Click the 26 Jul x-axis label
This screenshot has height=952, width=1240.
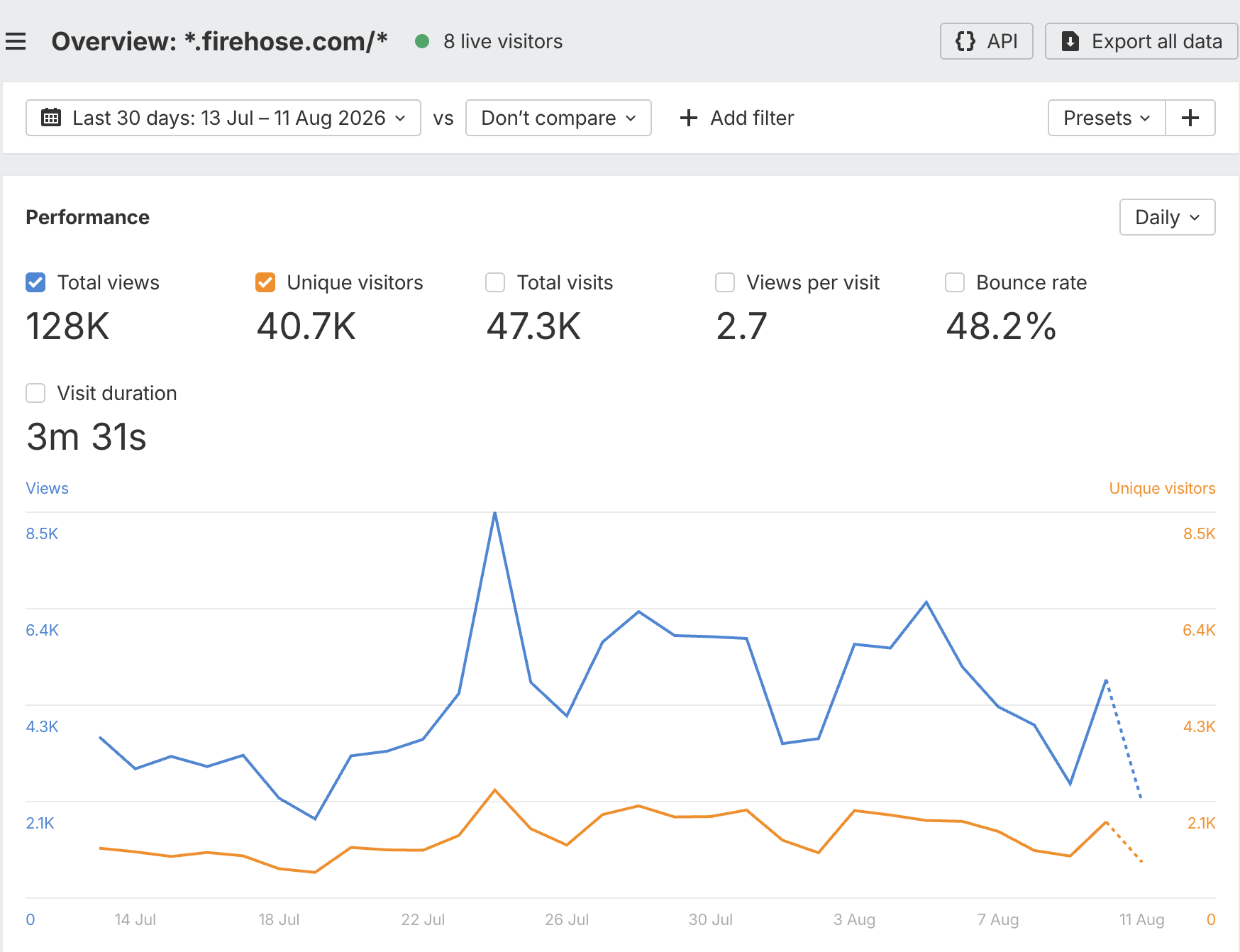[567, 919]
